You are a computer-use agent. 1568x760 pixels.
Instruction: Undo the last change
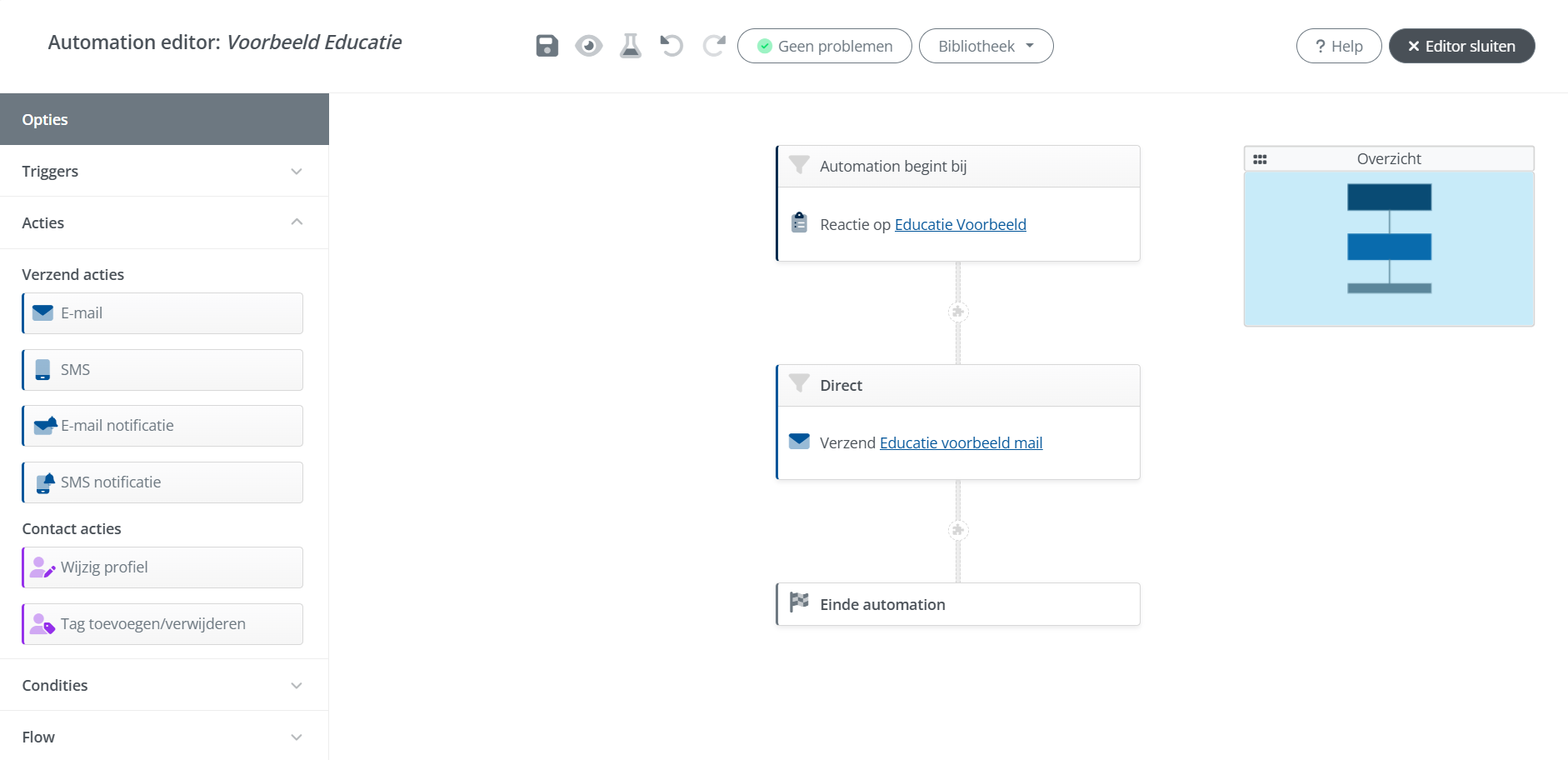tap(672, 46)
